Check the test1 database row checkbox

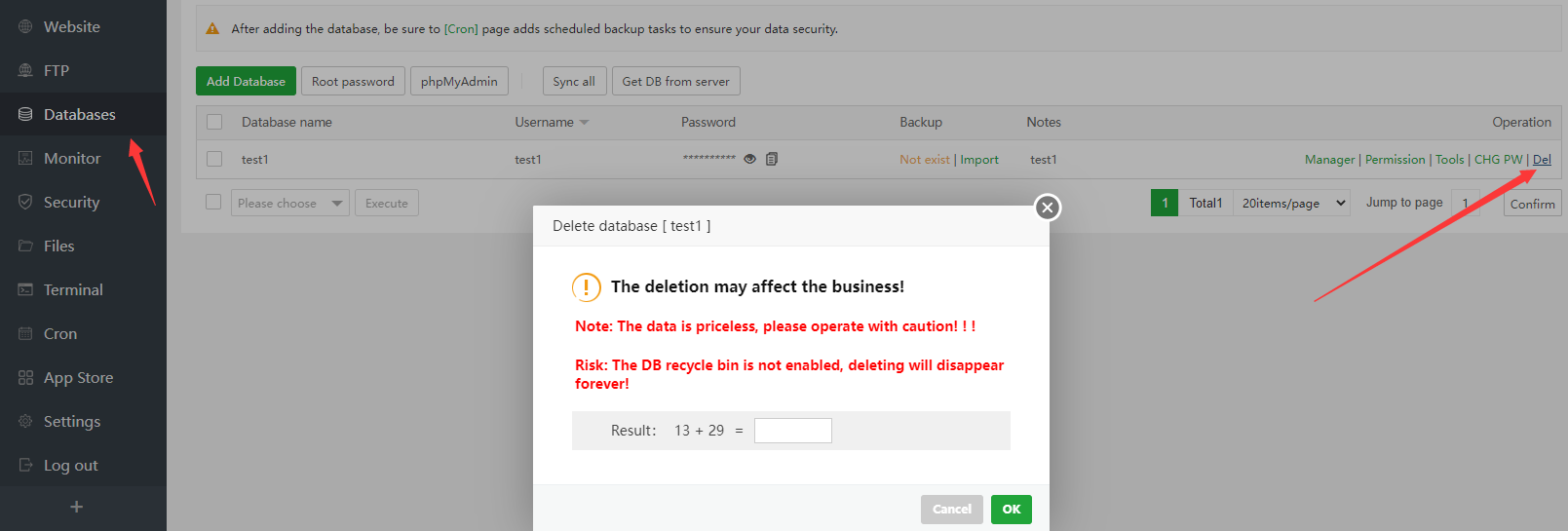pos(214,159)
